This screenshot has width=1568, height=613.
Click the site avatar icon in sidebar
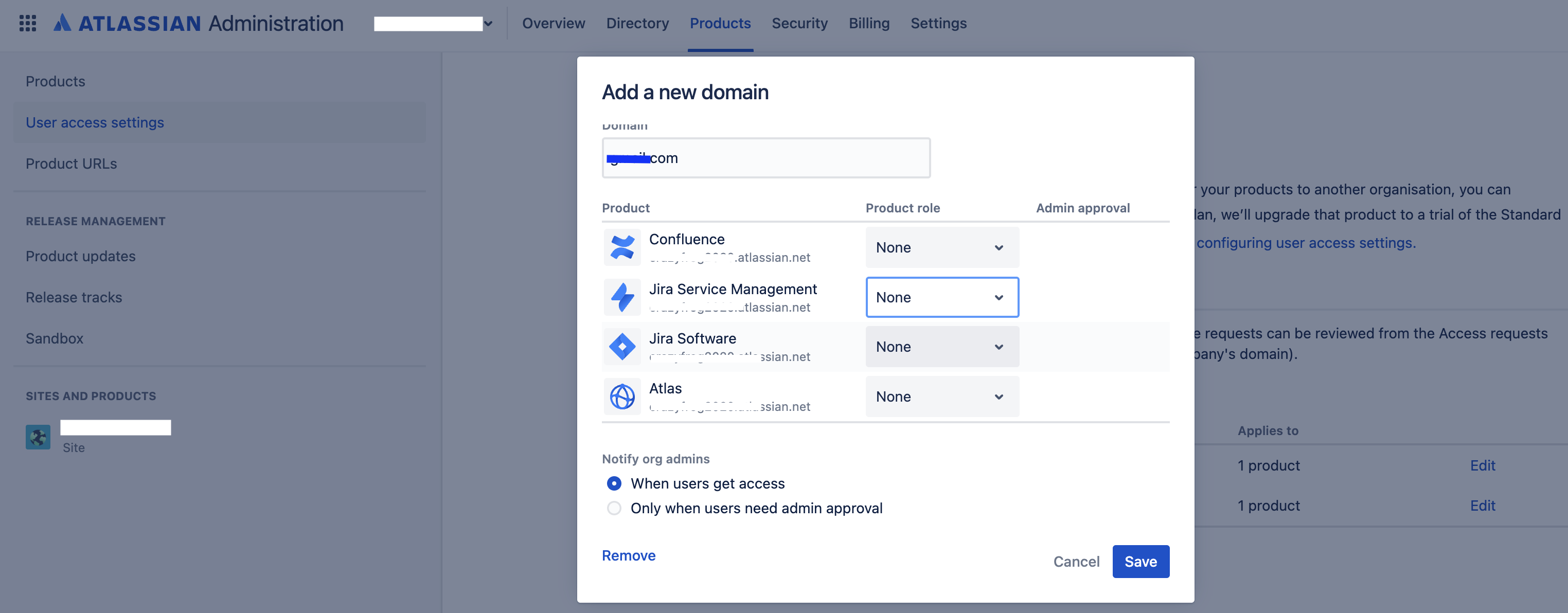(38, 437)
